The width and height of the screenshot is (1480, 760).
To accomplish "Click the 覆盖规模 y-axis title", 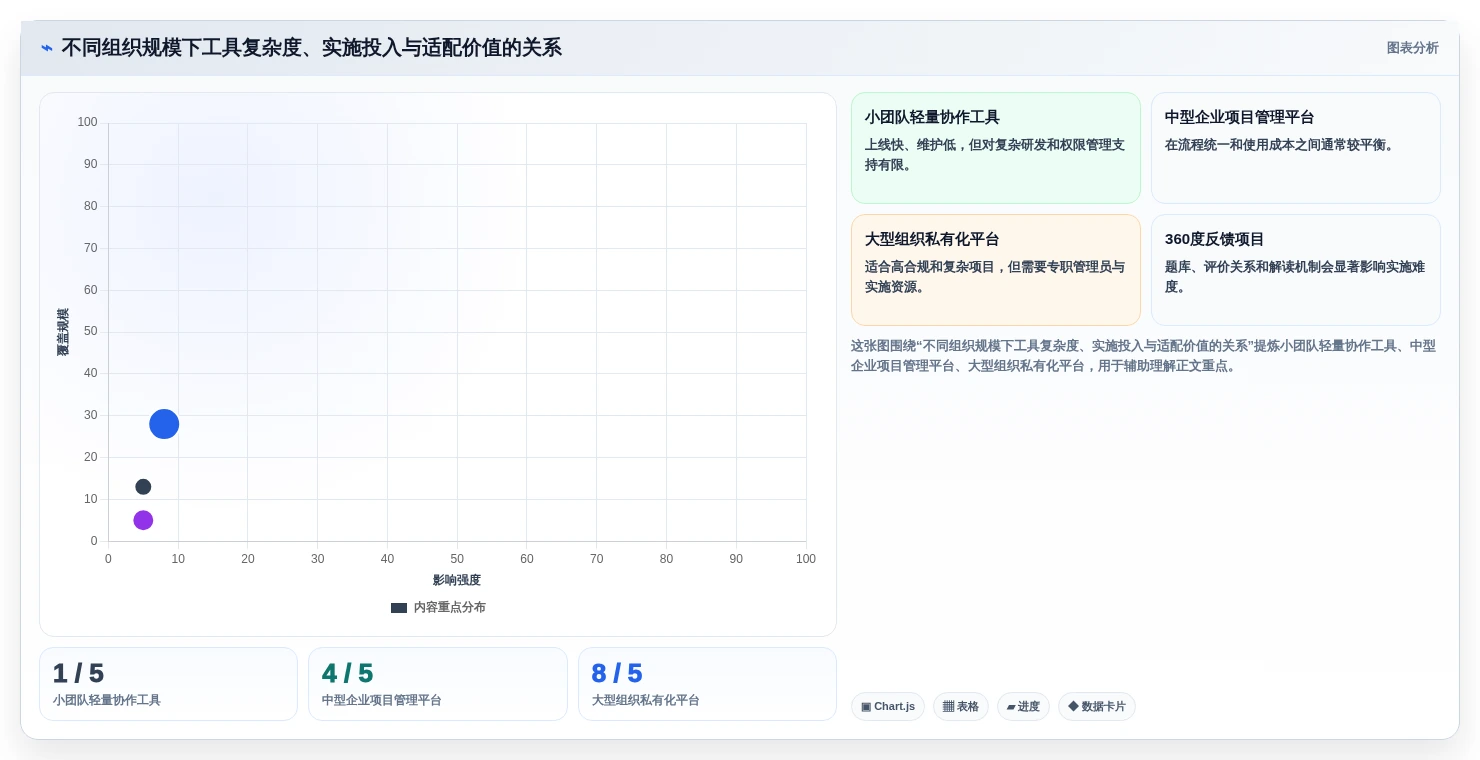I will [63, 332].
